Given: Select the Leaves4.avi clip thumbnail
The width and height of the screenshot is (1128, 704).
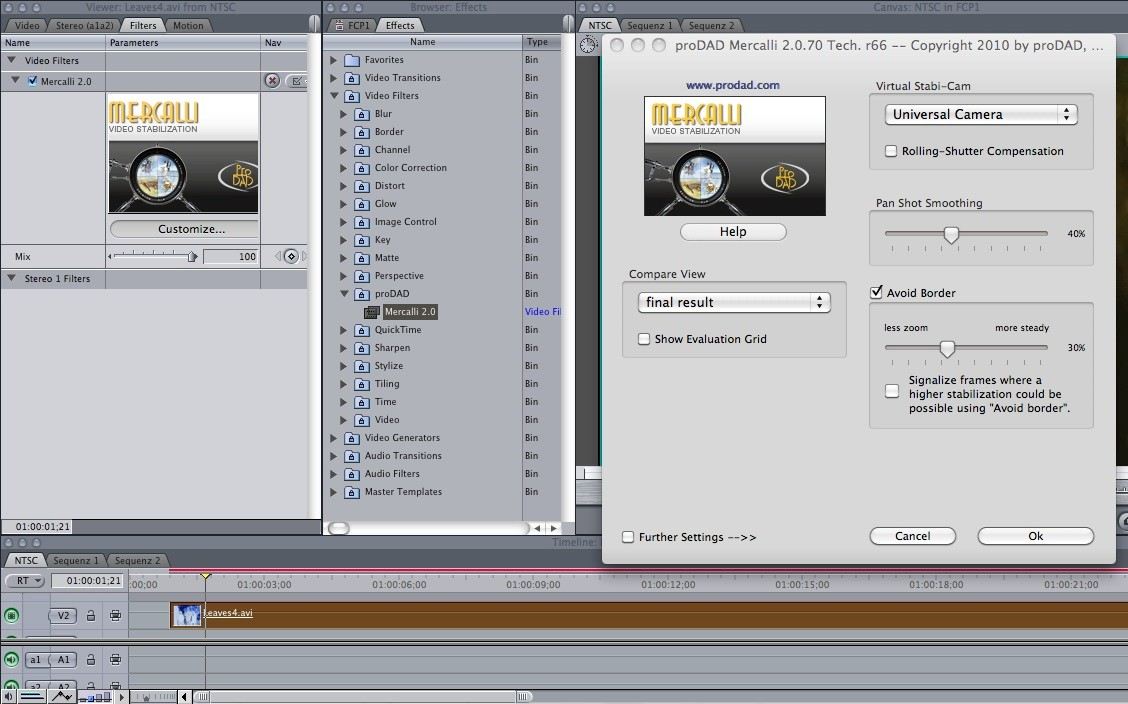Looking at the screenshot, I should click(187, 615).
